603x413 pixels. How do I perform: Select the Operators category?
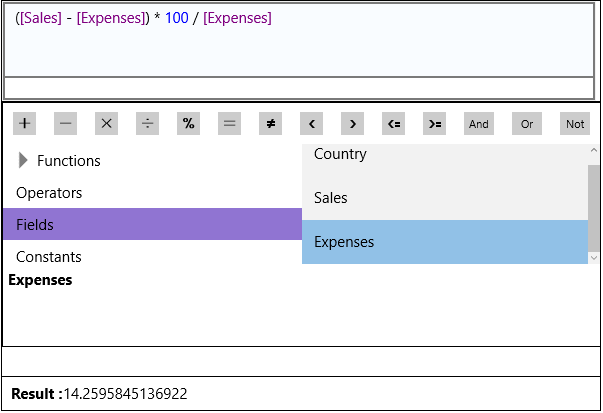[x=50, y=193]
